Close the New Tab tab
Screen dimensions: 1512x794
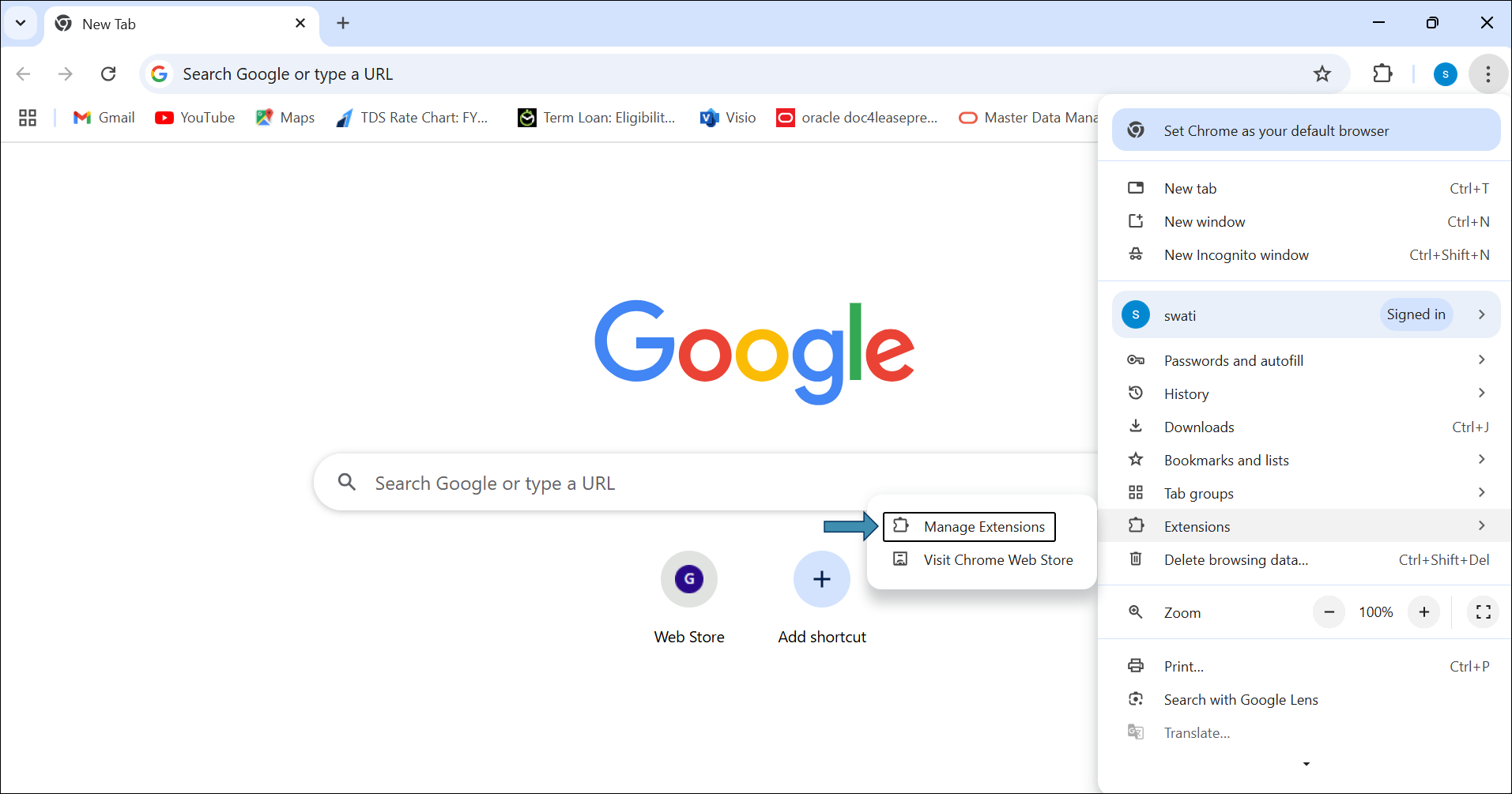(300, 23)
